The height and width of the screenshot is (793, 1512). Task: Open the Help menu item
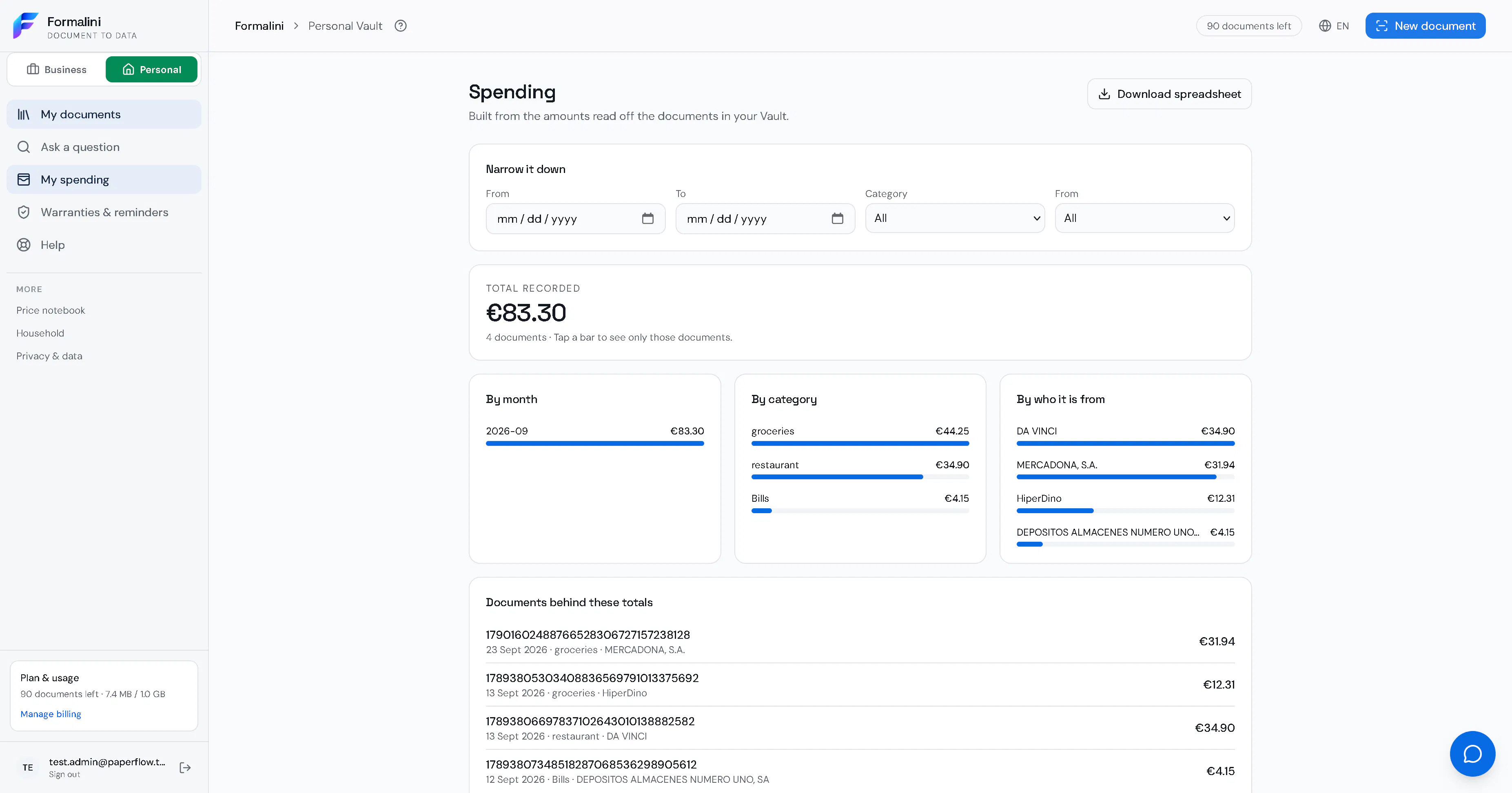104,245
